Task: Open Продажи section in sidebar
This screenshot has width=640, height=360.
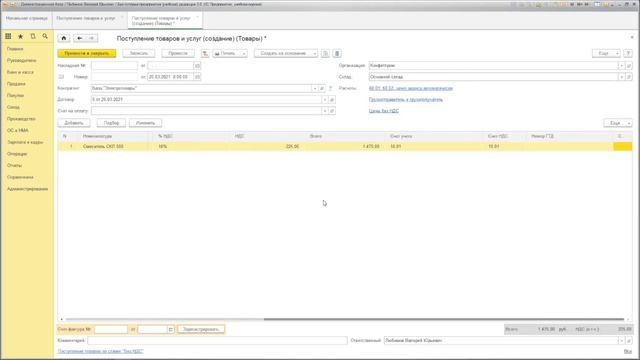Action: 16,84
